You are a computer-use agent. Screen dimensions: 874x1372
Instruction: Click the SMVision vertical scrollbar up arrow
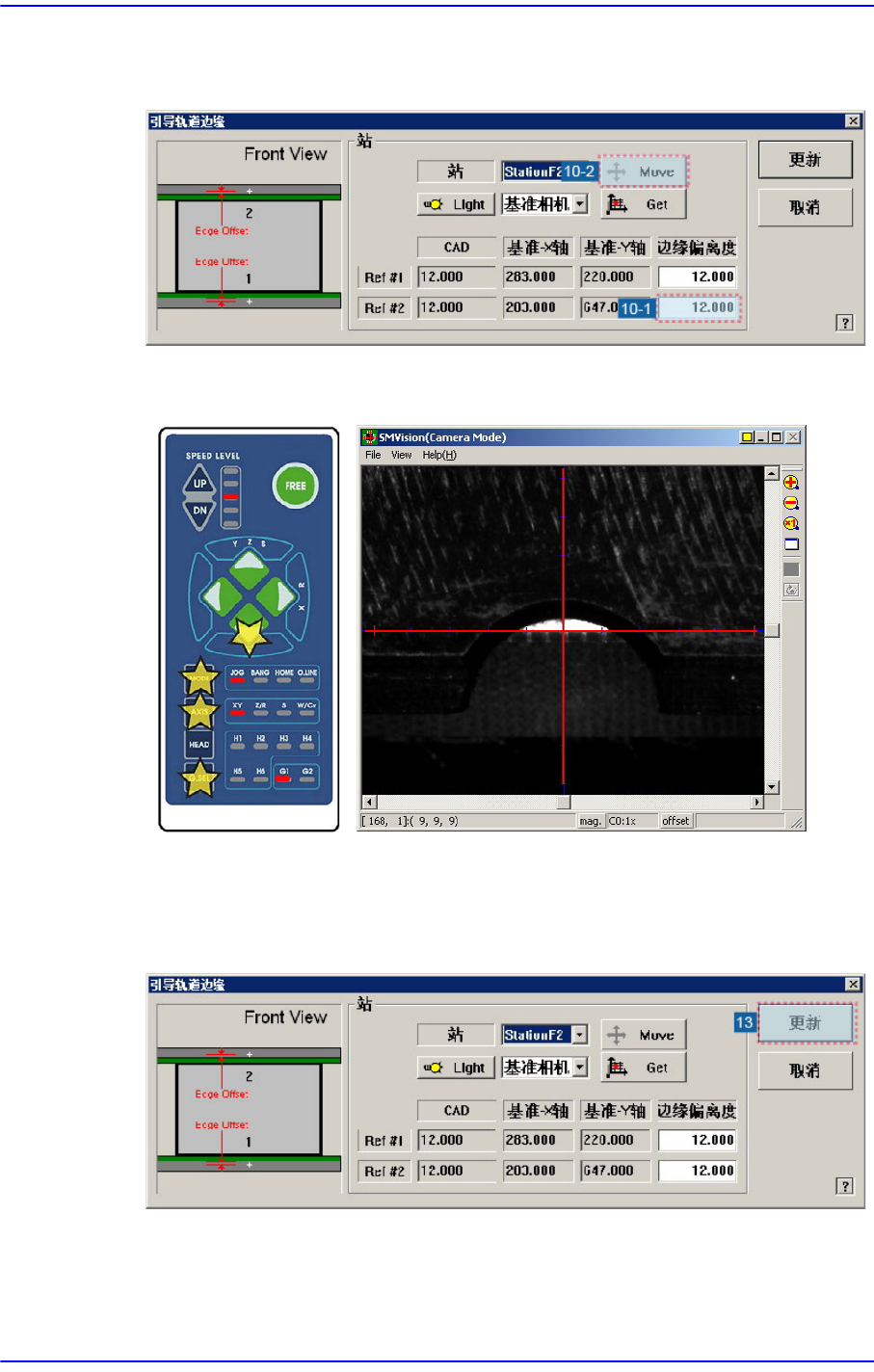(x=772, y=473)
